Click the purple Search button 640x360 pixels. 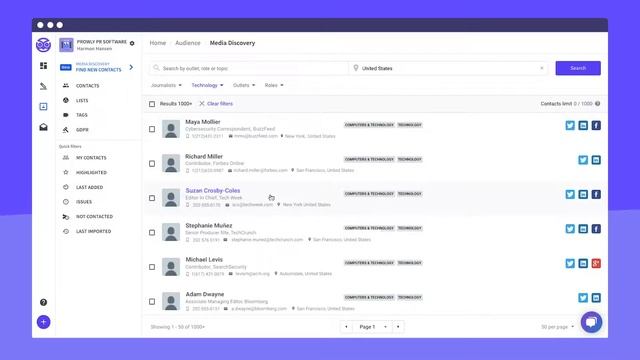[578, 68]
